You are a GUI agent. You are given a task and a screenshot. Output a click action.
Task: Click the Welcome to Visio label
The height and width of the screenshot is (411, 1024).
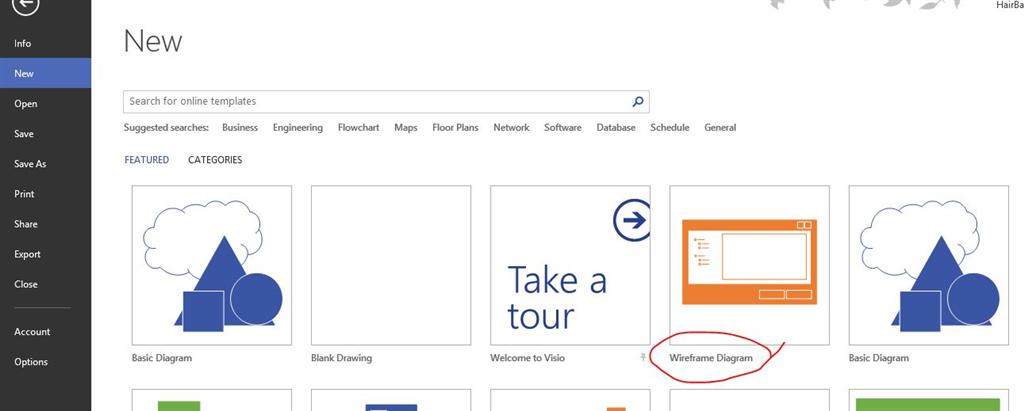coord(528,358)
